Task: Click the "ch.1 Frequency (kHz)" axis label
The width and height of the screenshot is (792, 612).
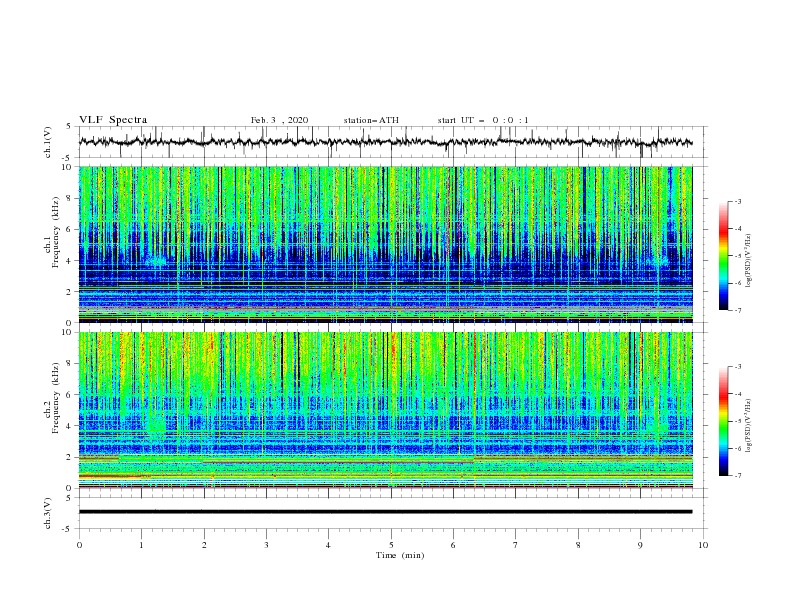Action: coord(51,232)
